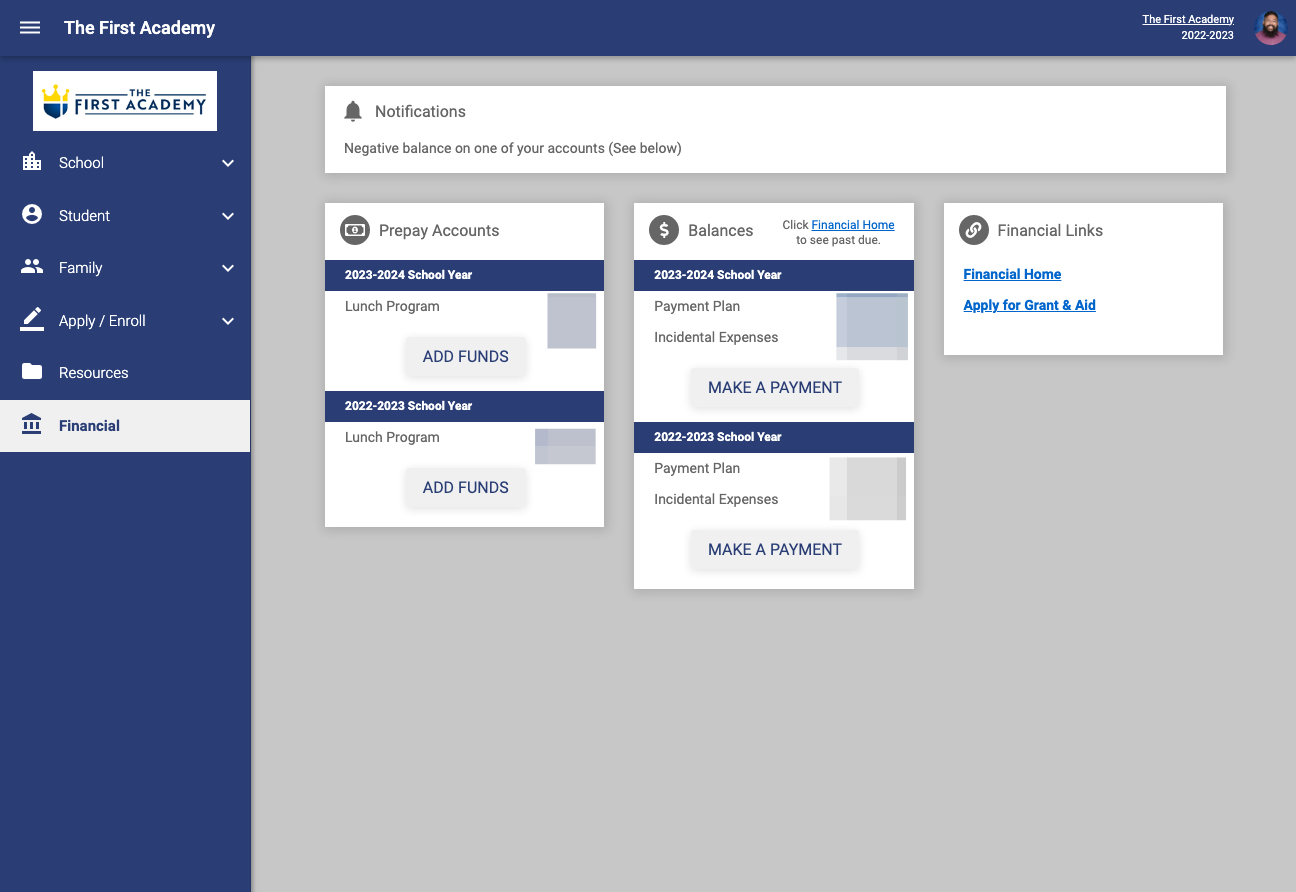Expand the School menu chevron
The height and width of the screenshot is (892, 1296).
(228, 163)
